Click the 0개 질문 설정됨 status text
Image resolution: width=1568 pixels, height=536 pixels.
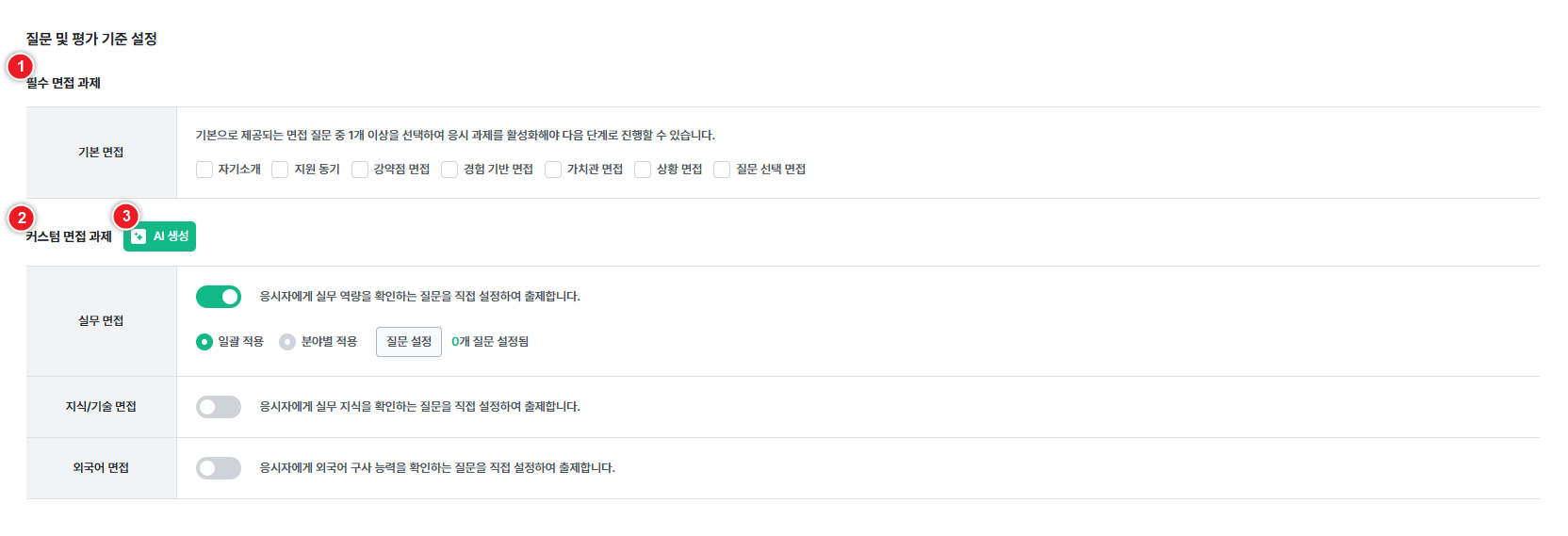(490, 342)
